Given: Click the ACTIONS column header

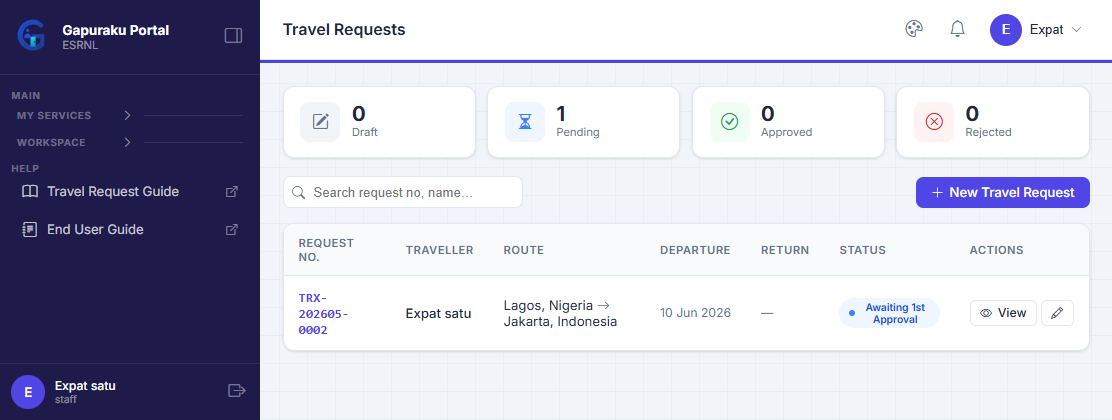Looking at the screenshot, I should click(x=996, y=250).
